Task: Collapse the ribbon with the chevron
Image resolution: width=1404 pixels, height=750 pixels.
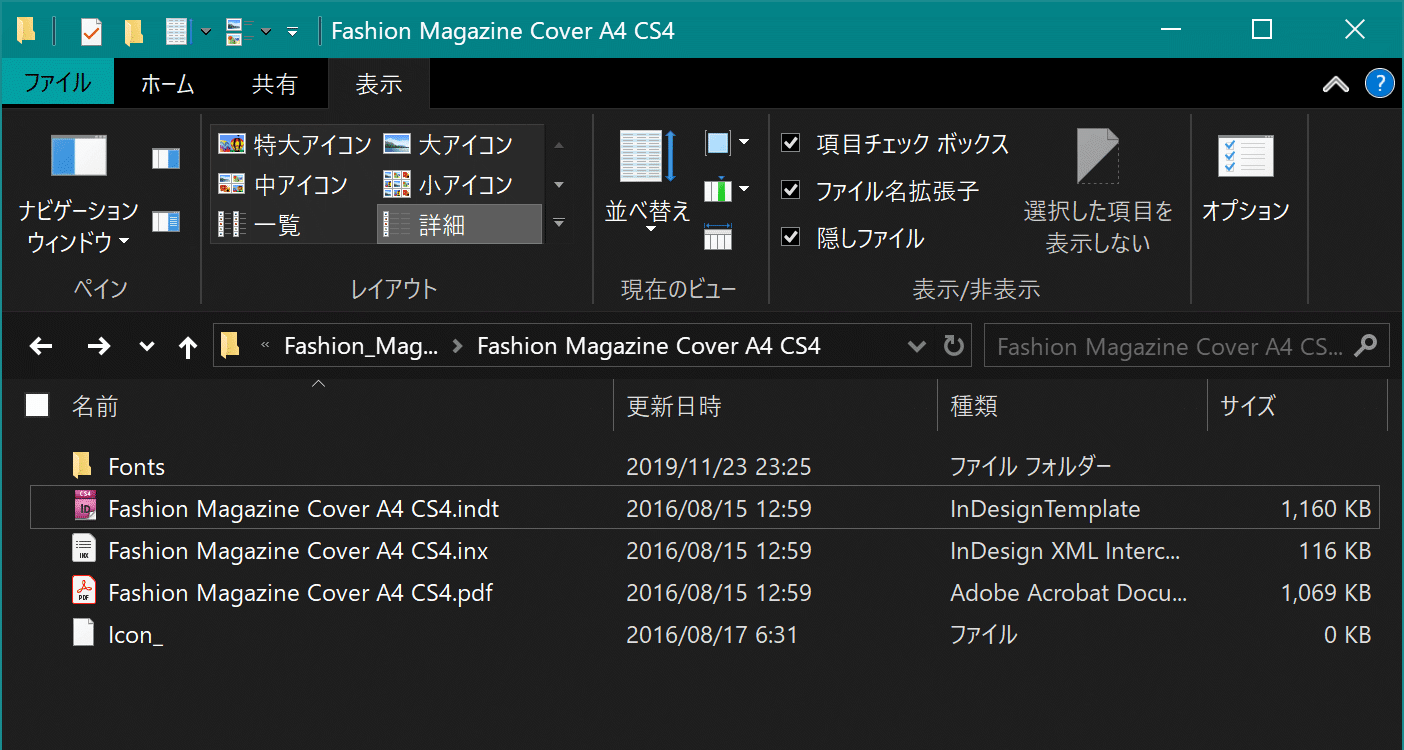Action: pyautogui.click(x=1336, y=85)
